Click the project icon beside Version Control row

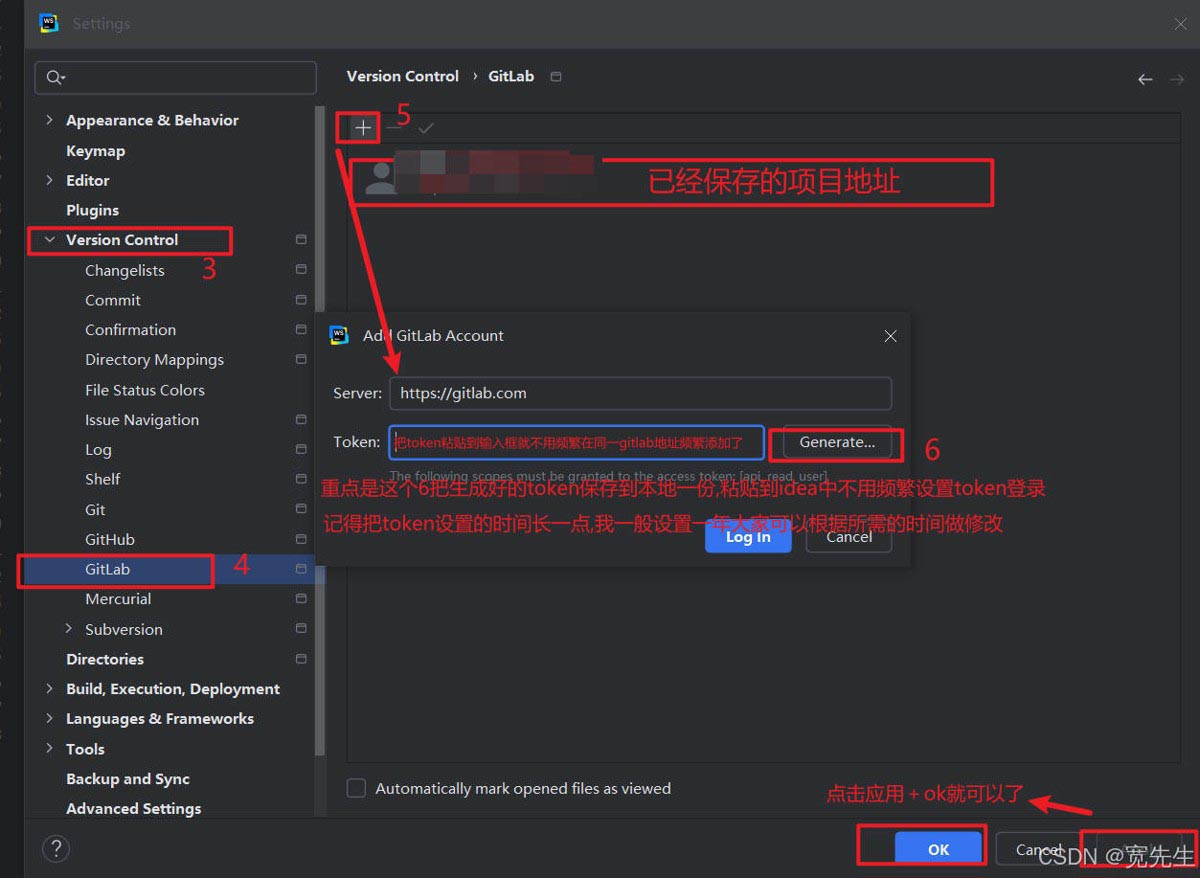click(x=301, y=240)
